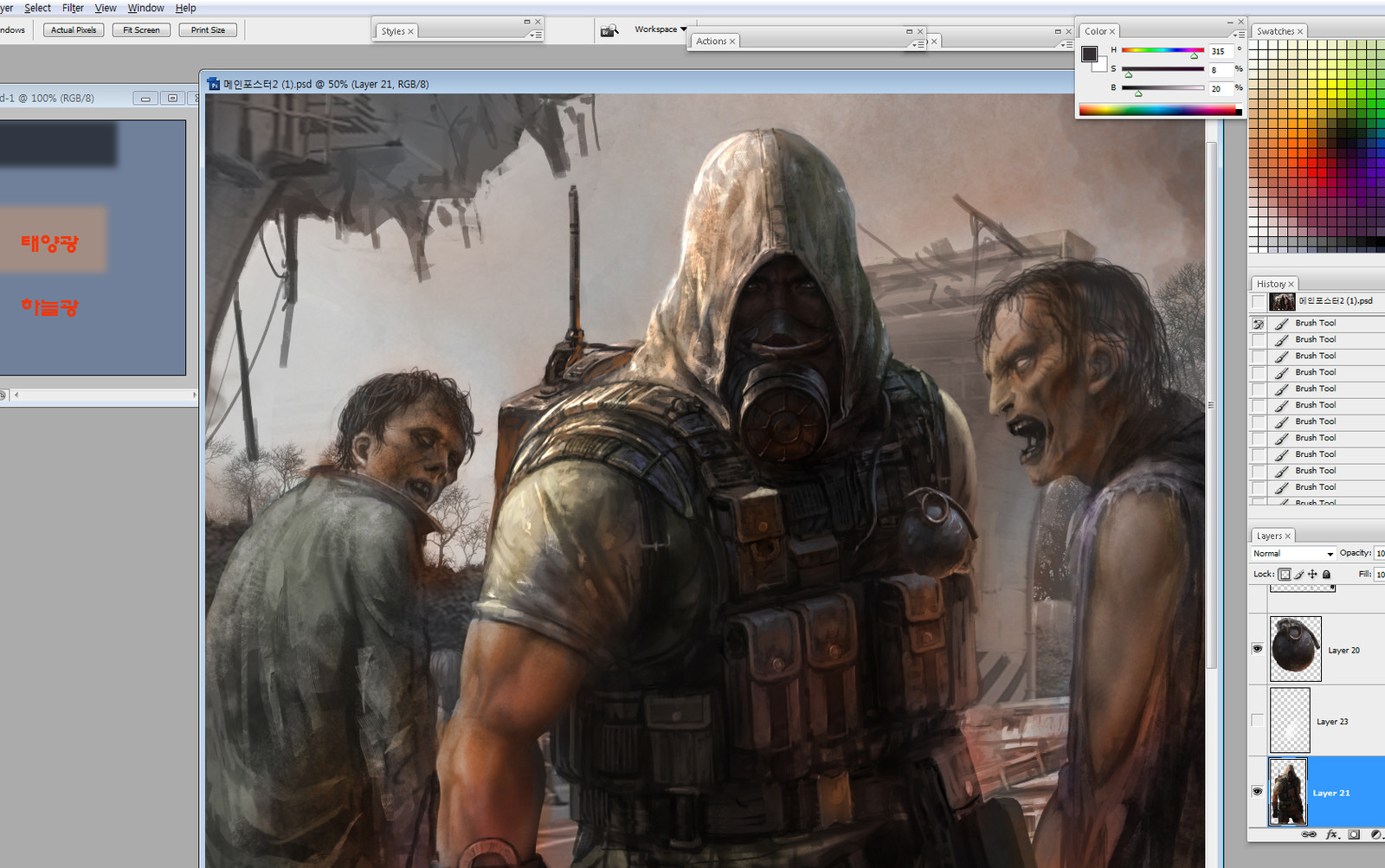Restore the small 100% document window
This screenshot has width=1385, height=868.
click(172, 99)
